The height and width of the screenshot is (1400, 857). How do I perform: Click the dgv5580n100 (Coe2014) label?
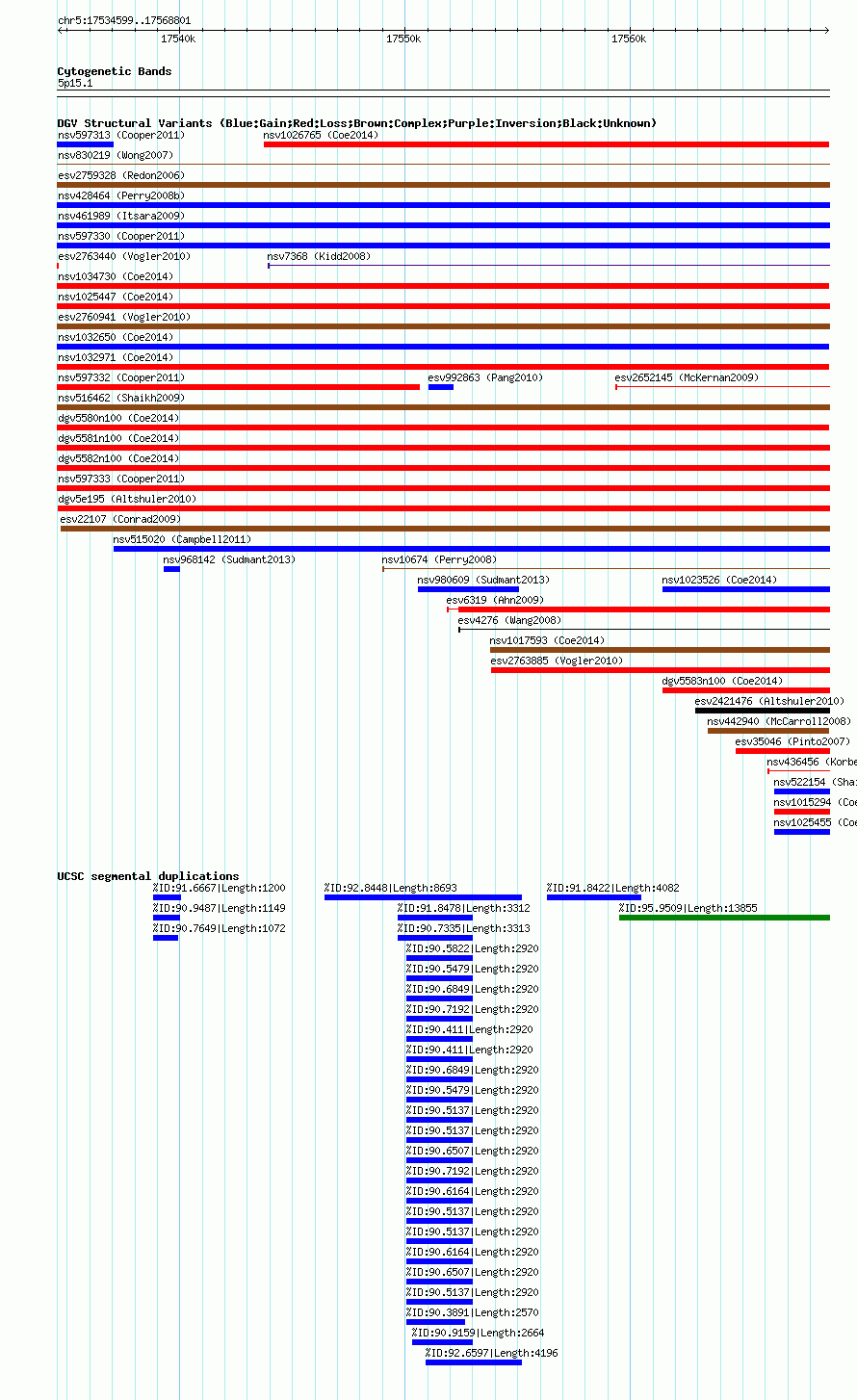point(118,419)
